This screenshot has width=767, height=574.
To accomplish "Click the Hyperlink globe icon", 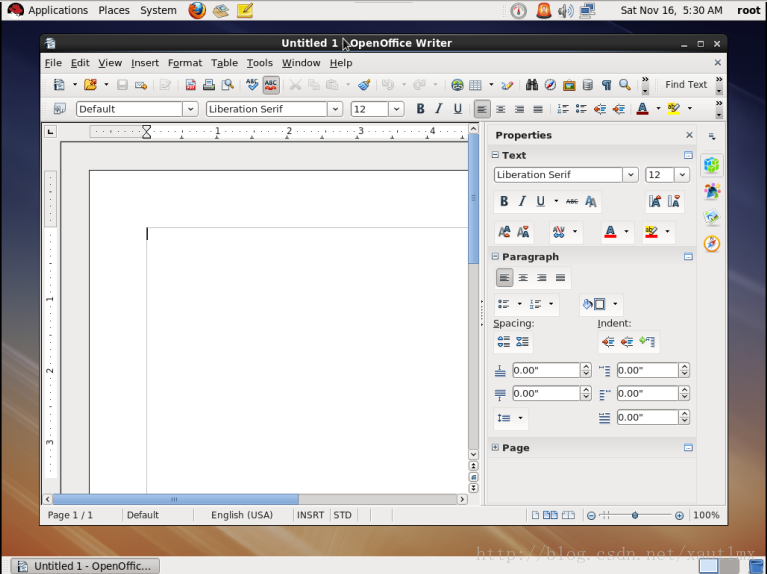I will pos(457,85).
